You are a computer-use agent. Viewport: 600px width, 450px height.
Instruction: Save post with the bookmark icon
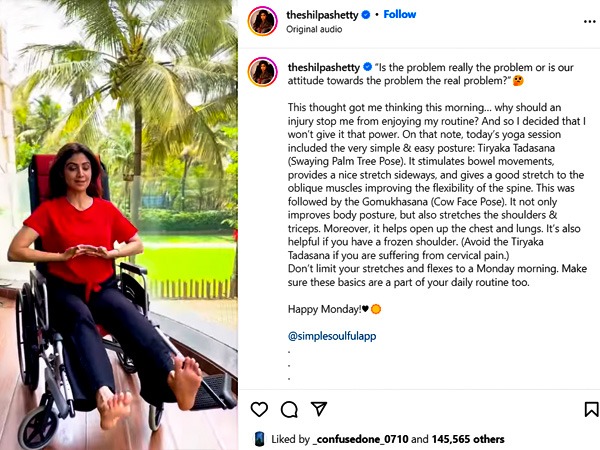(x=591, y=409)
